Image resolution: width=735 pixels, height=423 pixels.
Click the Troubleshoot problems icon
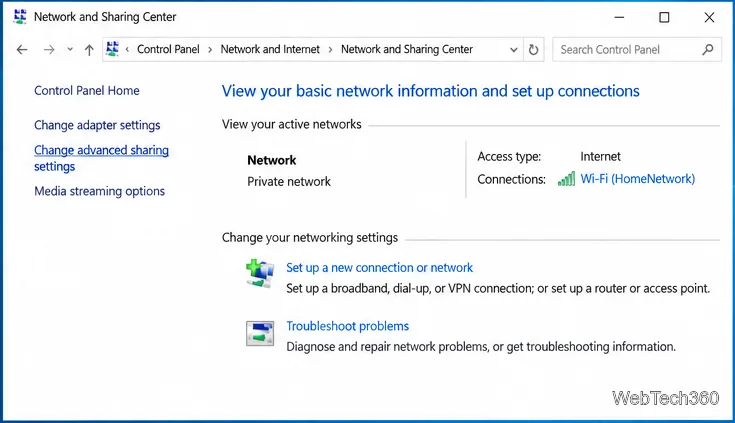(x=260, y=333)
